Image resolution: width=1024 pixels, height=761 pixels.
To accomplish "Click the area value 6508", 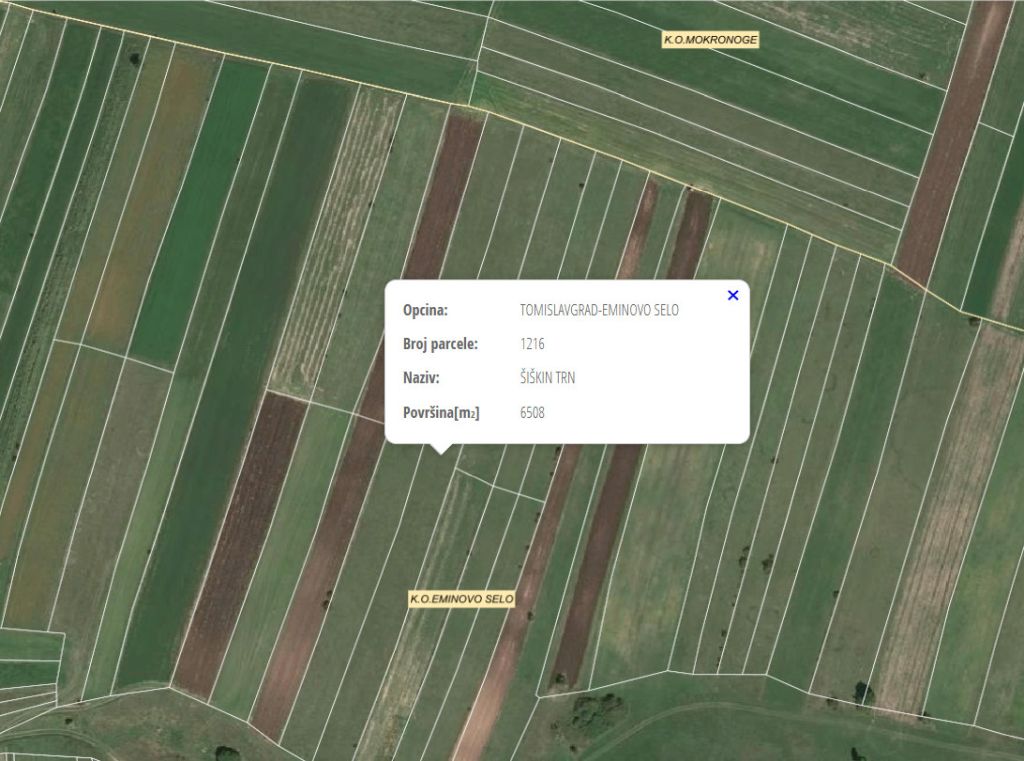I will click(x=532, y=412).
